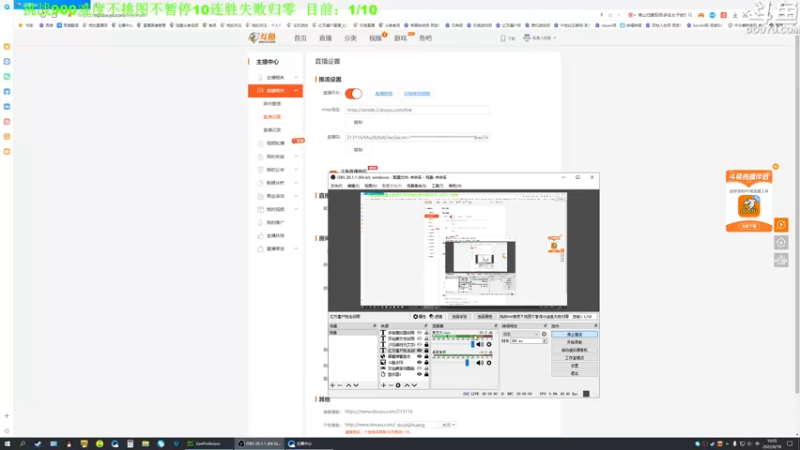Click the phone download icon in Douyu header
Viewport: 800px width, 450px height.
pyautogui.click(x=503, y=38)
